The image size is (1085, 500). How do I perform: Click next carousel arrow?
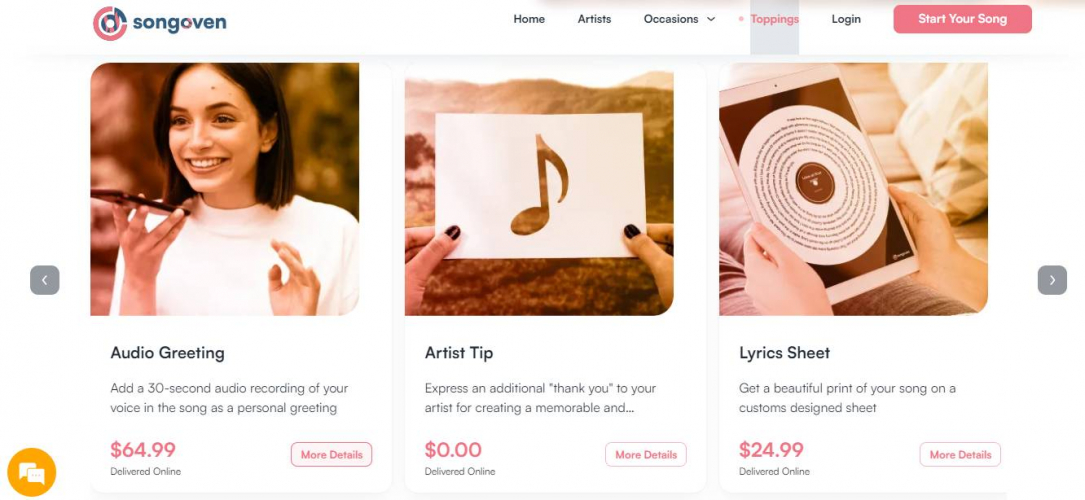[x=1052, y=280]
